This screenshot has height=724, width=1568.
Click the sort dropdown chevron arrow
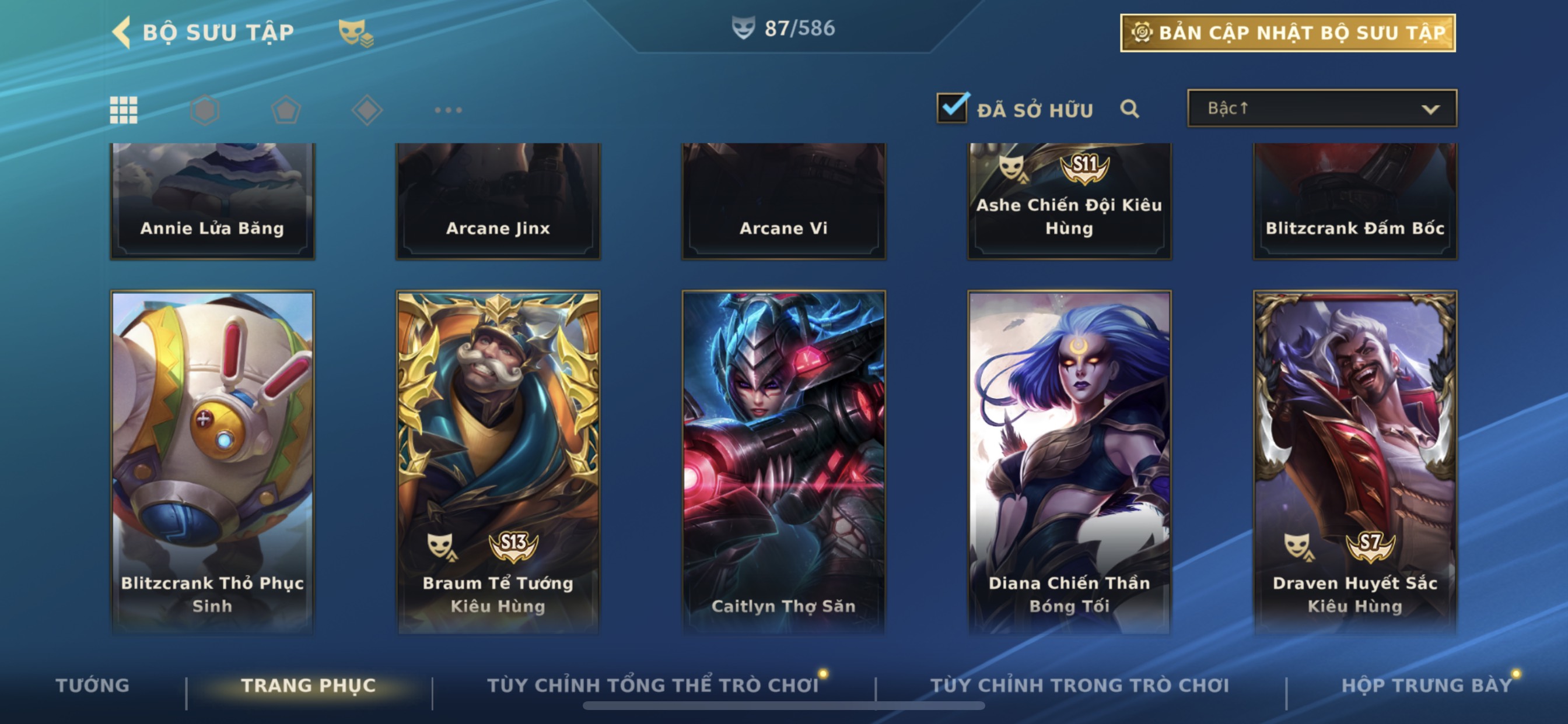[1430, 110]
